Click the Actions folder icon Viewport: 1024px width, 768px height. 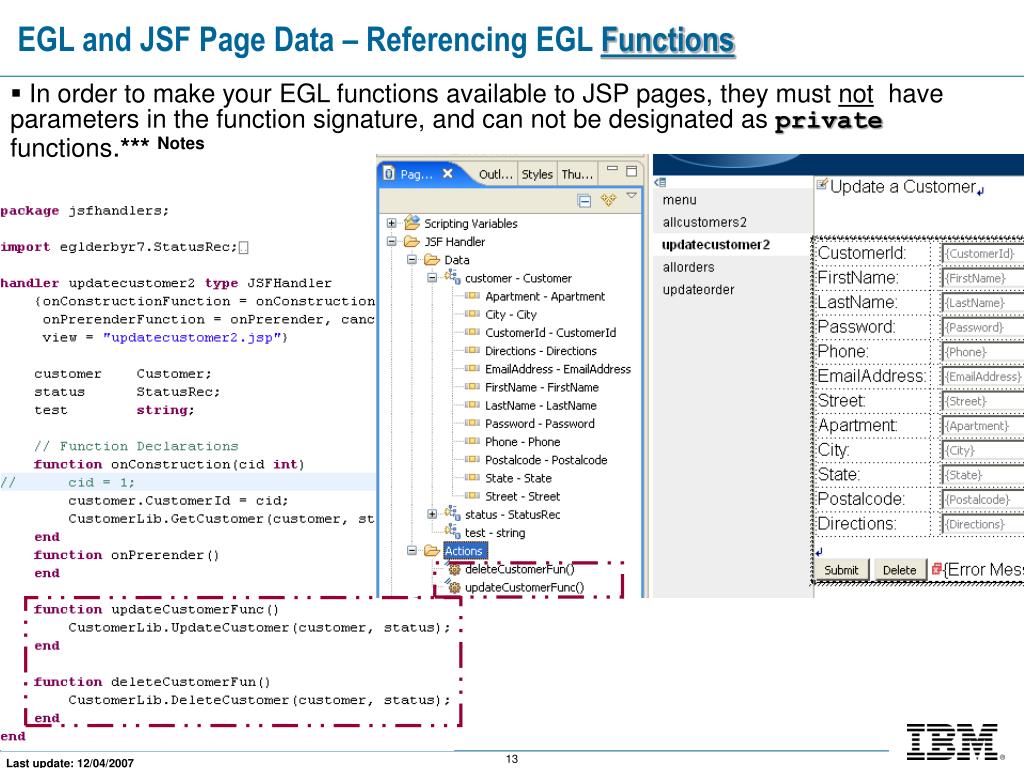pos(432,551)
